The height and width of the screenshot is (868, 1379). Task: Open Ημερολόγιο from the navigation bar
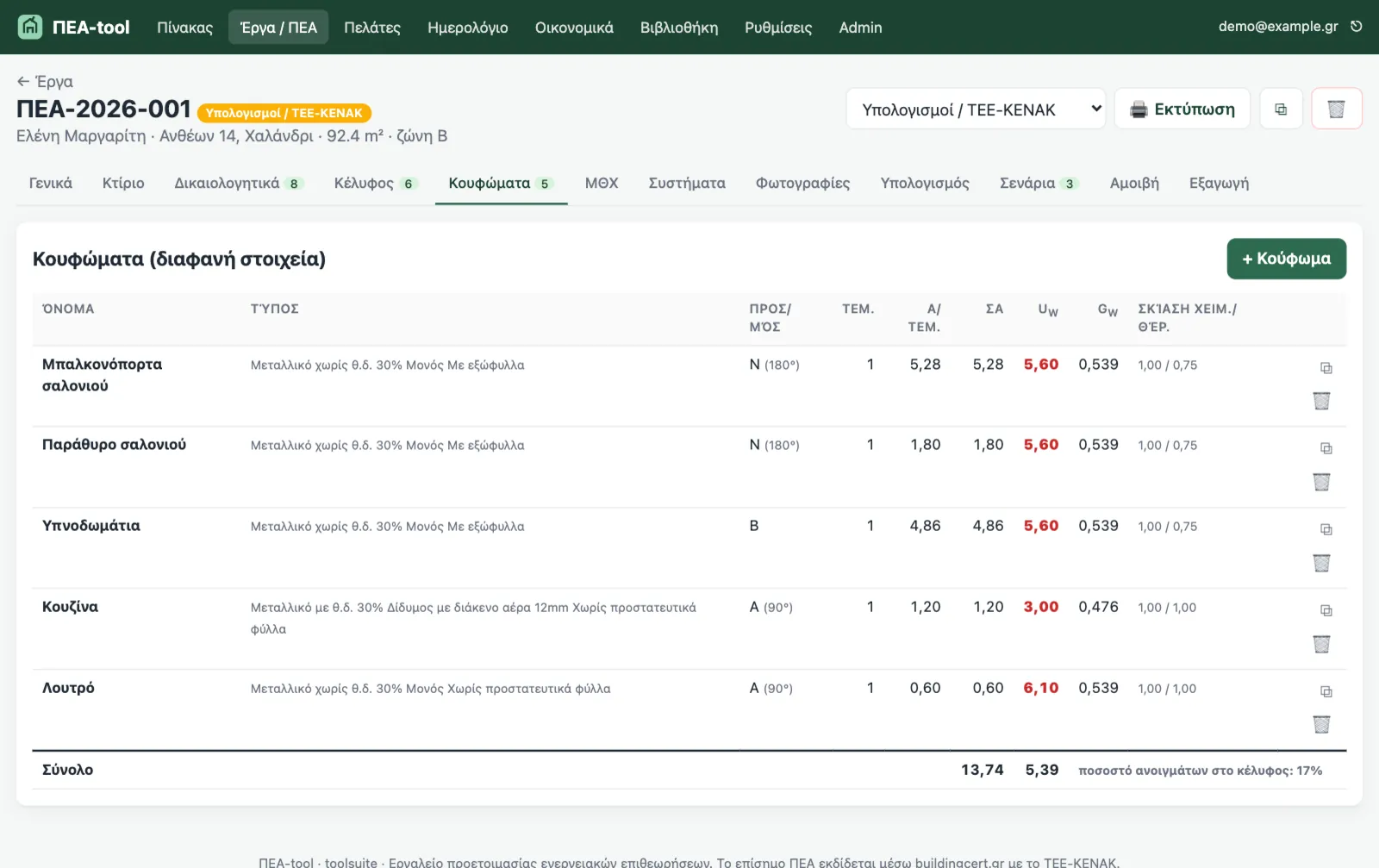coord(468,28)
